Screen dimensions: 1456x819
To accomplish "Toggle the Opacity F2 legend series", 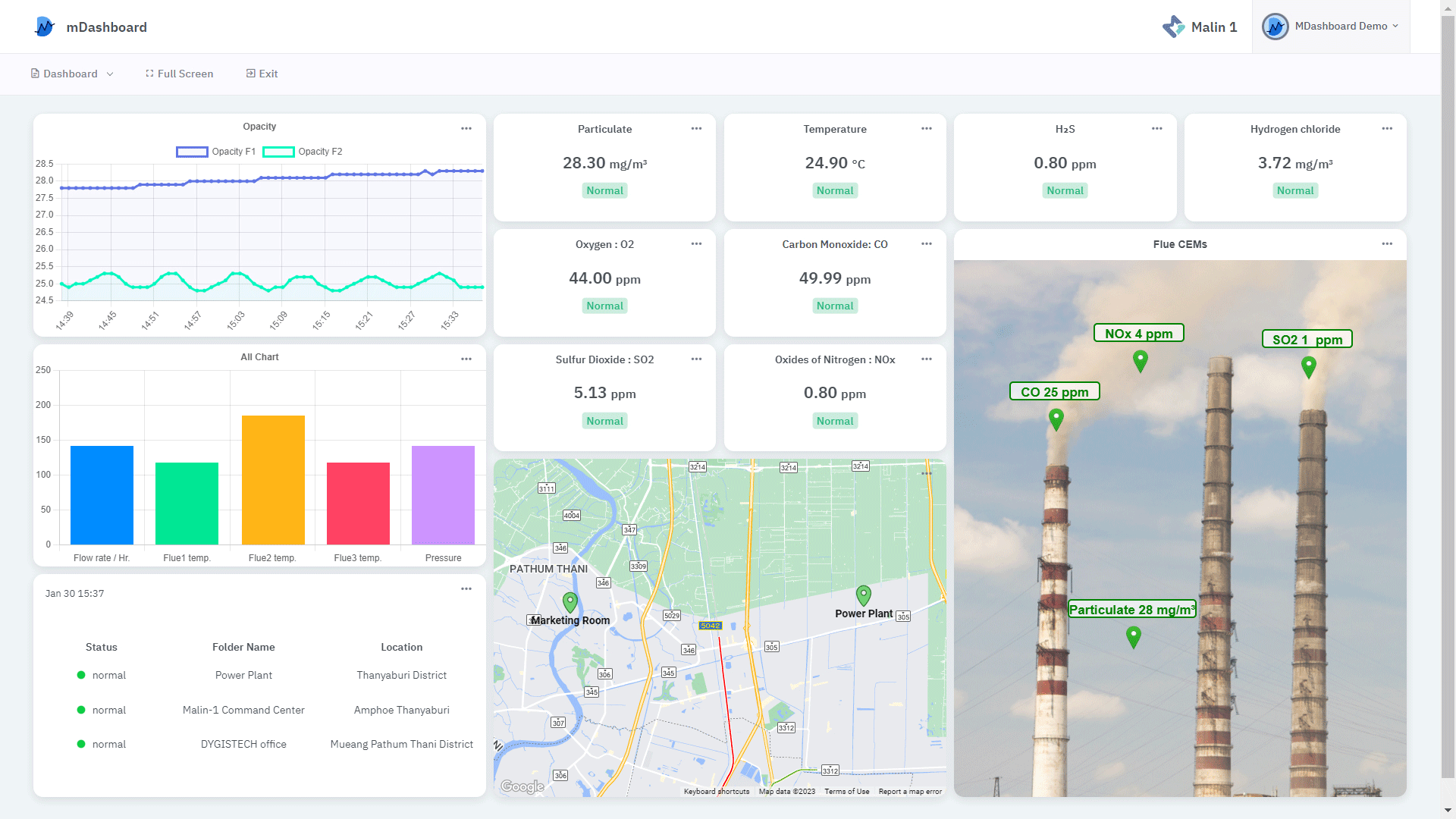I will [302, 152].
